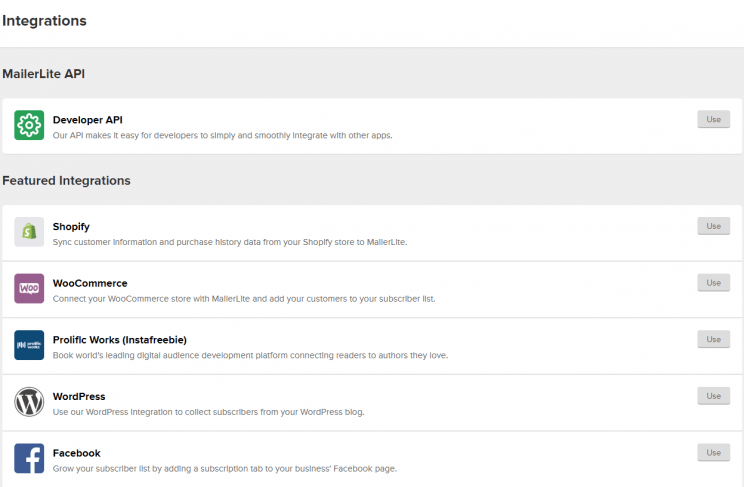Viewport: 744px width, 487px height.
Task: Select the Shopify title text
Action: 71,227
